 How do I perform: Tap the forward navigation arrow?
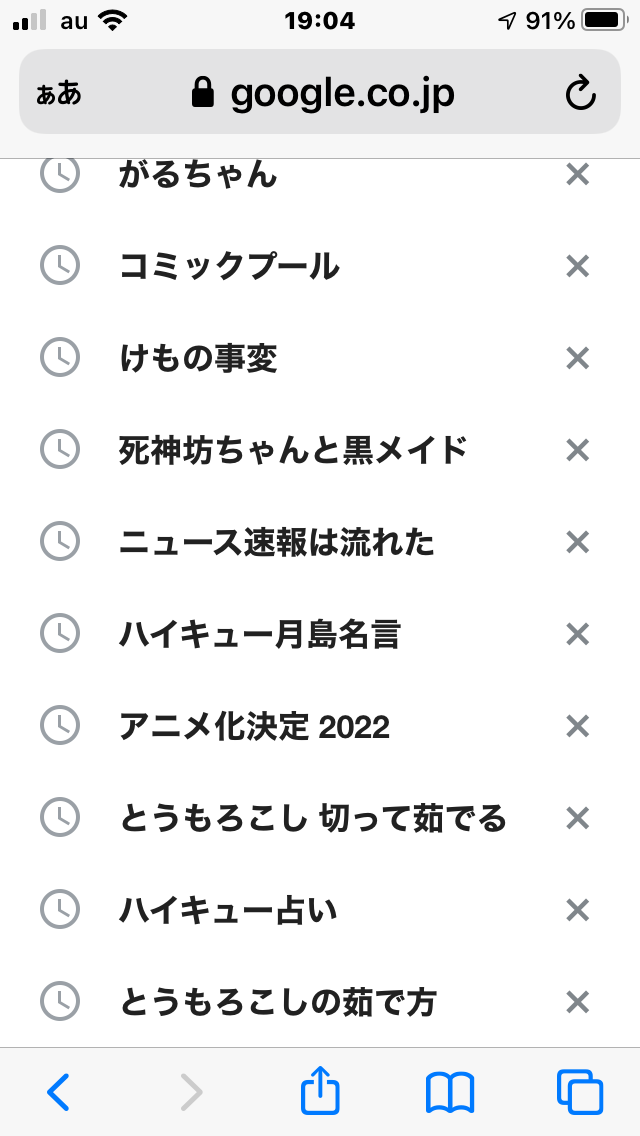coord(189,1092)
